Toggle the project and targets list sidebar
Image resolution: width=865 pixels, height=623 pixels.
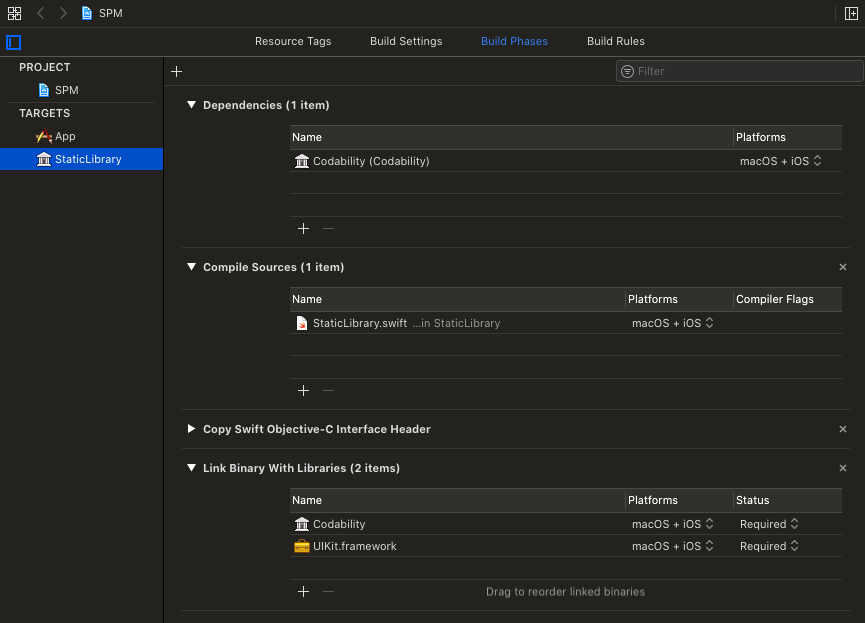pyautogui.click(x=14, y=42)
